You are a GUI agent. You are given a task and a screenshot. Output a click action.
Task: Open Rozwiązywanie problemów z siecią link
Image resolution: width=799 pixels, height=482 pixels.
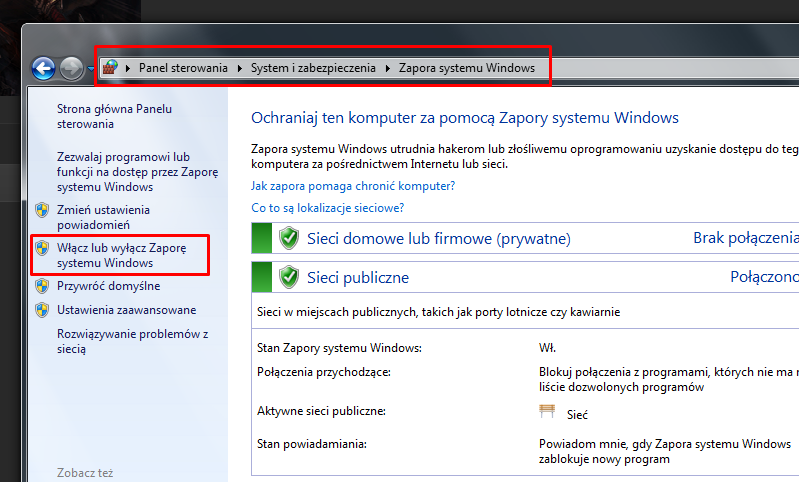(132, 341)
